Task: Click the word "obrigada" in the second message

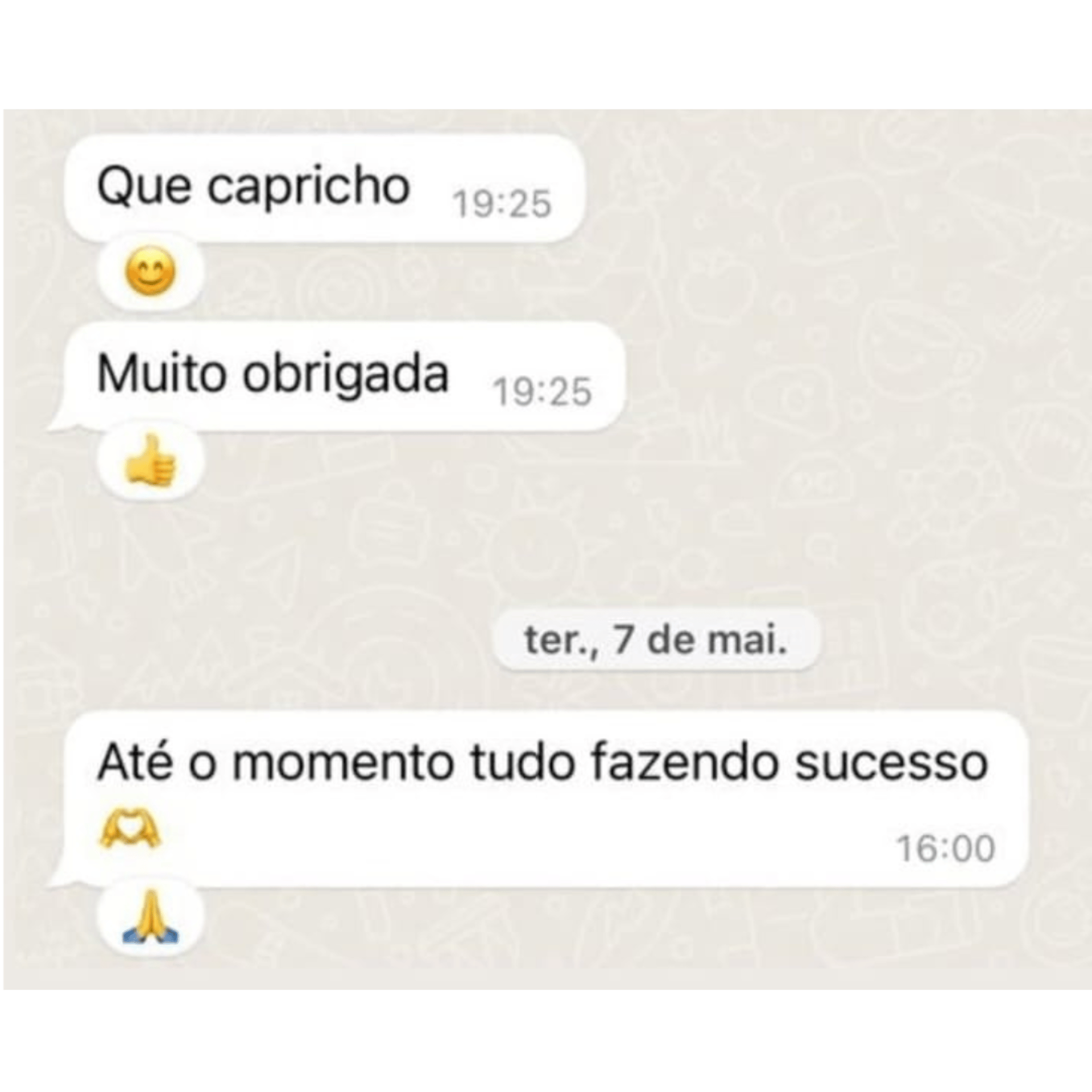Action: tap(346, 377)
